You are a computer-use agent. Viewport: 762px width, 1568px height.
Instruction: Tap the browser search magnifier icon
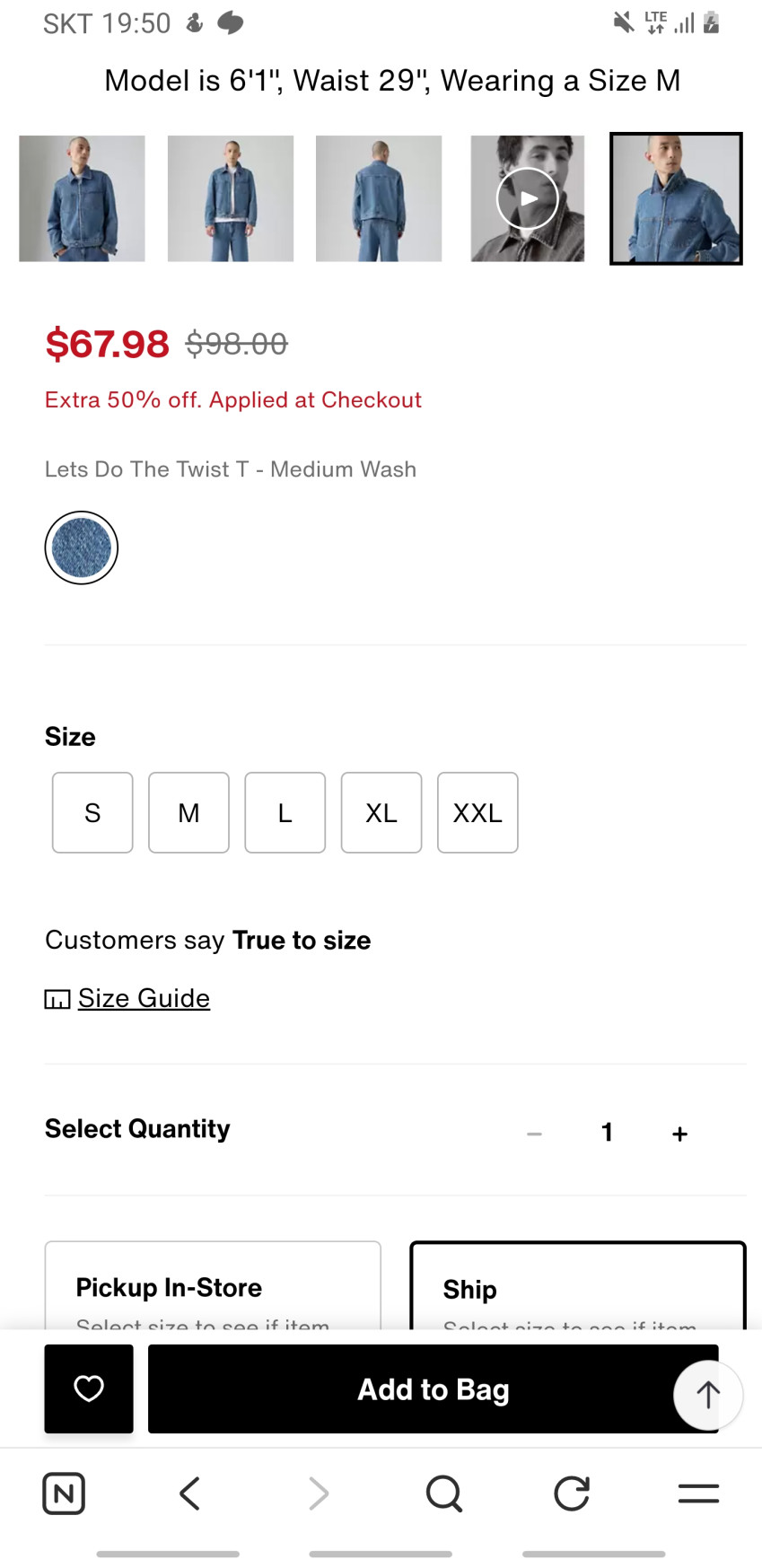pos(443,1494)
